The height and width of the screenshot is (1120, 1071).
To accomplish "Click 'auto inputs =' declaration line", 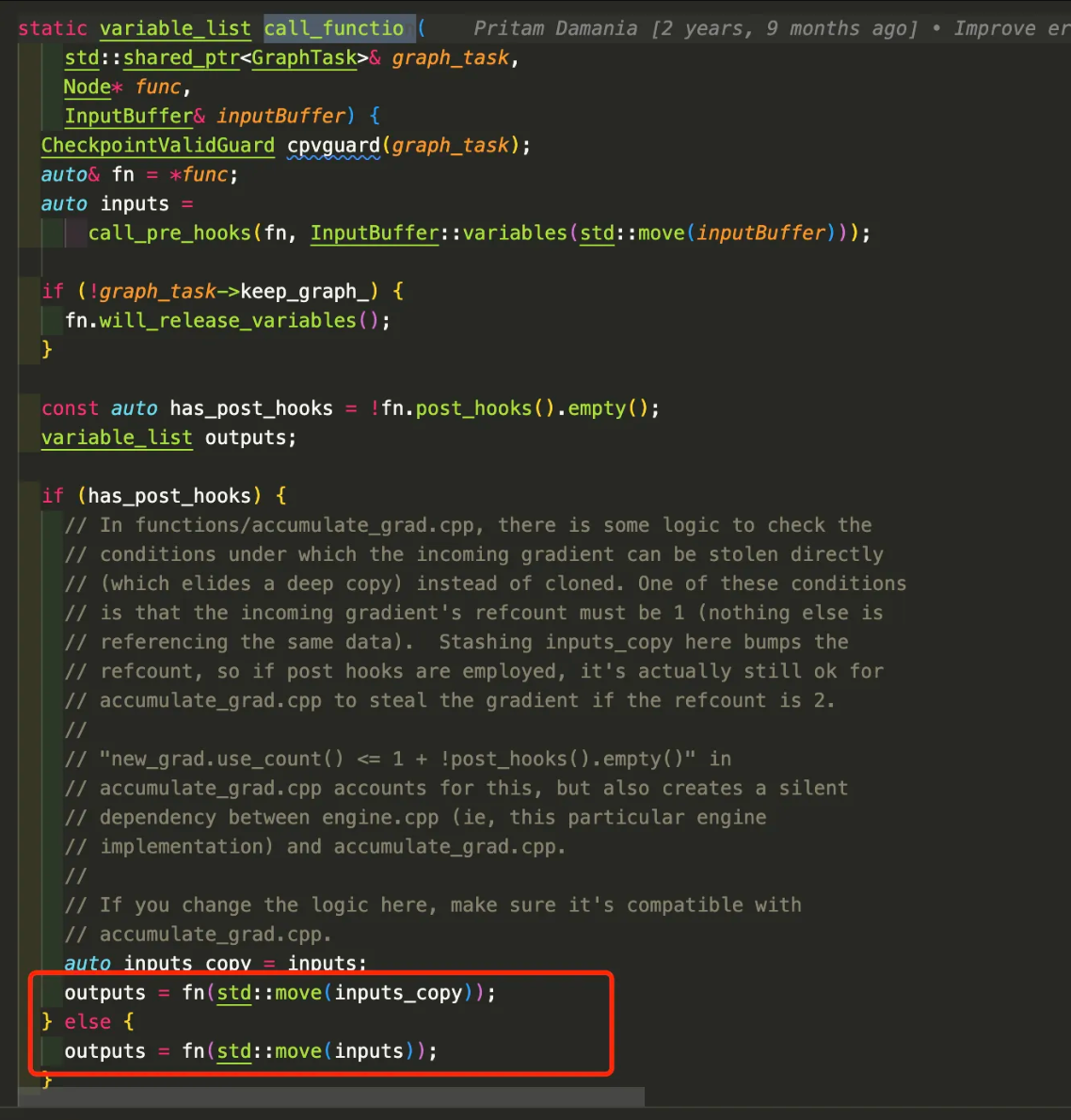I will pos(118,204).
